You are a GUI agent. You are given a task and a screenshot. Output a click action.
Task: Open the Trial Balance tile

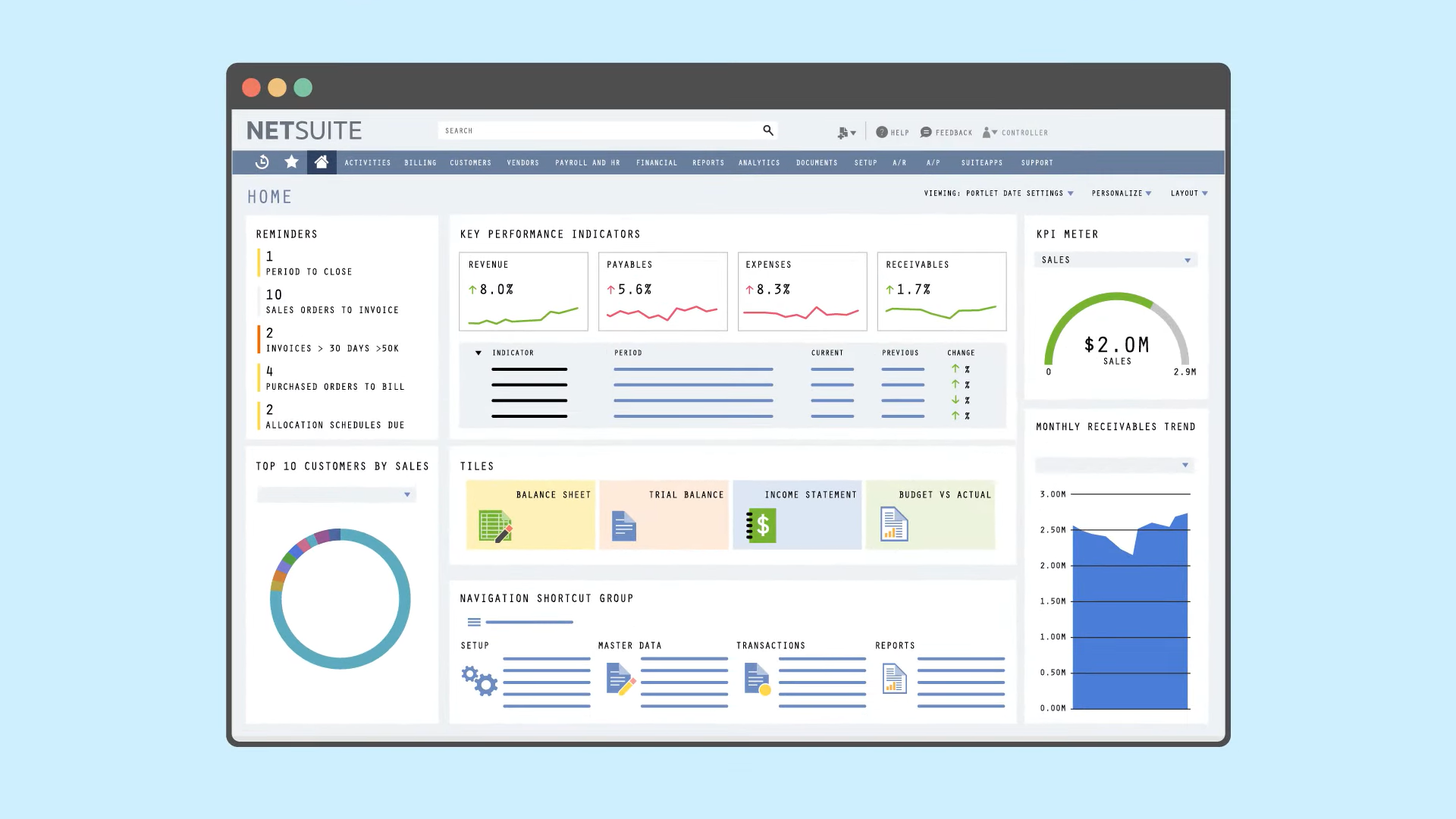coord(664,514)
